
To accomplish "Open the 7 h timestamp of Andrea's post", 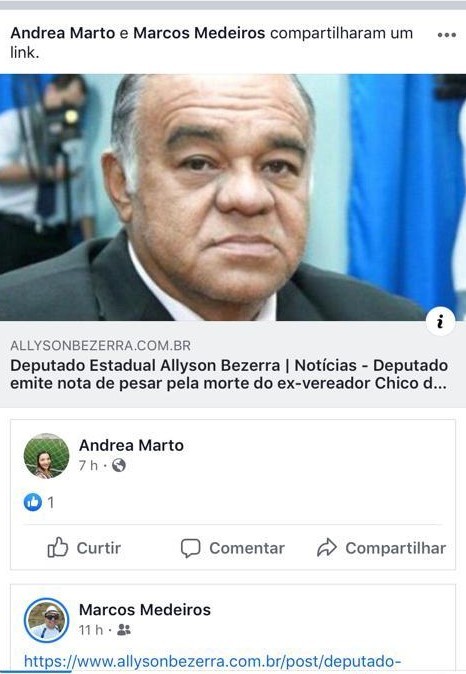I will (x=88, y=465).
